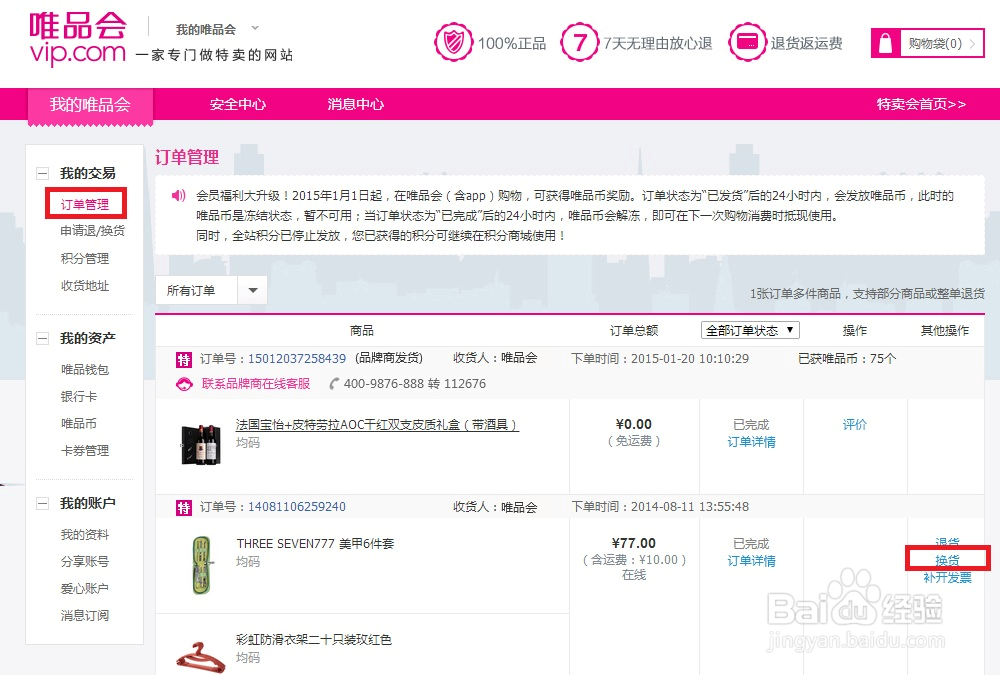Click the shopping bag icon

[x=885, y=43]
